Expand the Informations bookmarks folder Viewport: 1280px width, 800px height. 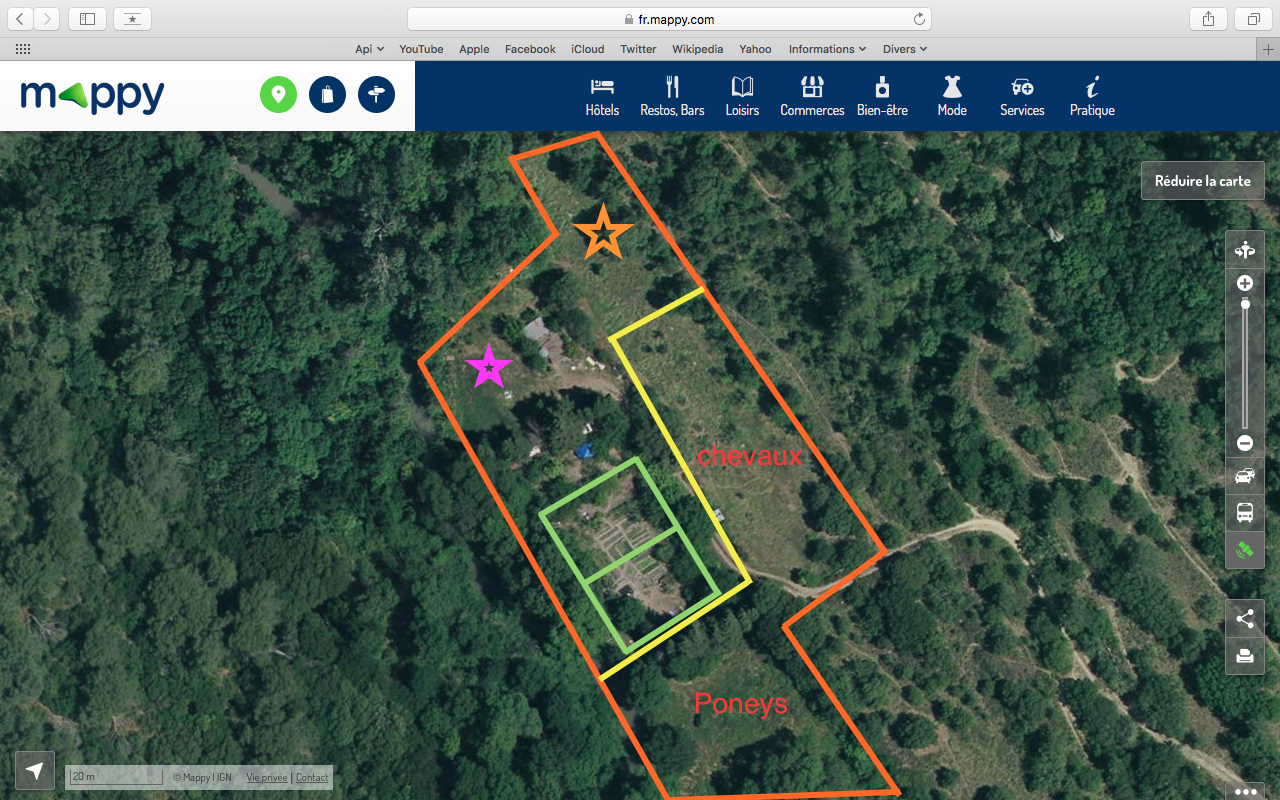pos(827,49)
